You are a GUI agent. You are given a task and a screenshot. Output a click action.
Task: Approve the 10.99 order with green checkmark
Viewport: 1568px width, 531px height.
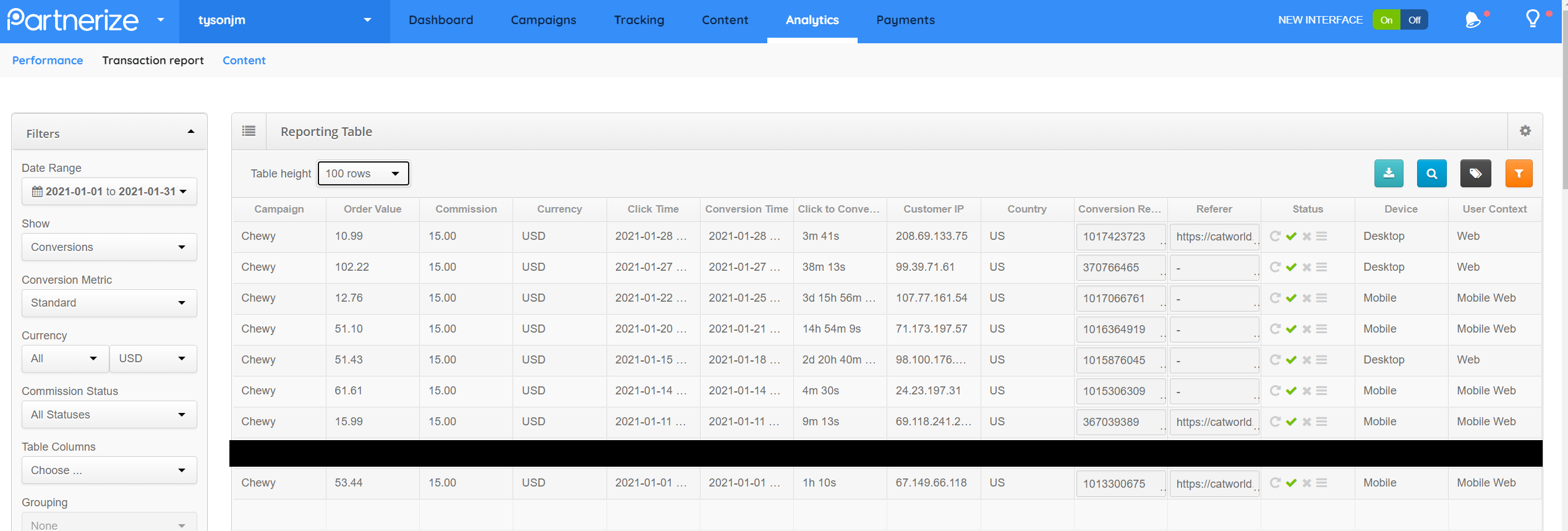click(x=1291, y=236)
